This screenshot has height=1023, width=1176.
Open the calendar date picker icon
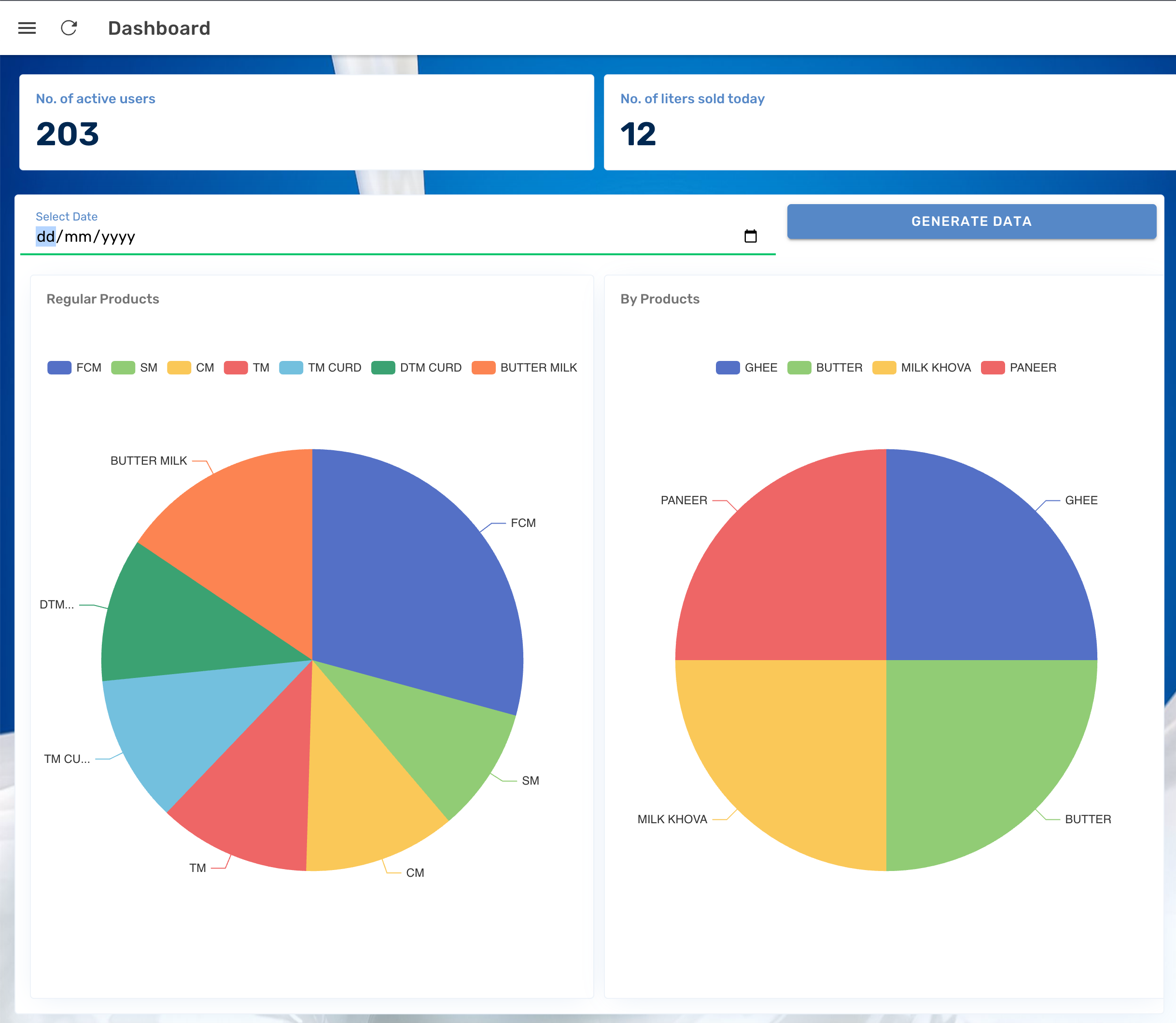coord(751,236)
